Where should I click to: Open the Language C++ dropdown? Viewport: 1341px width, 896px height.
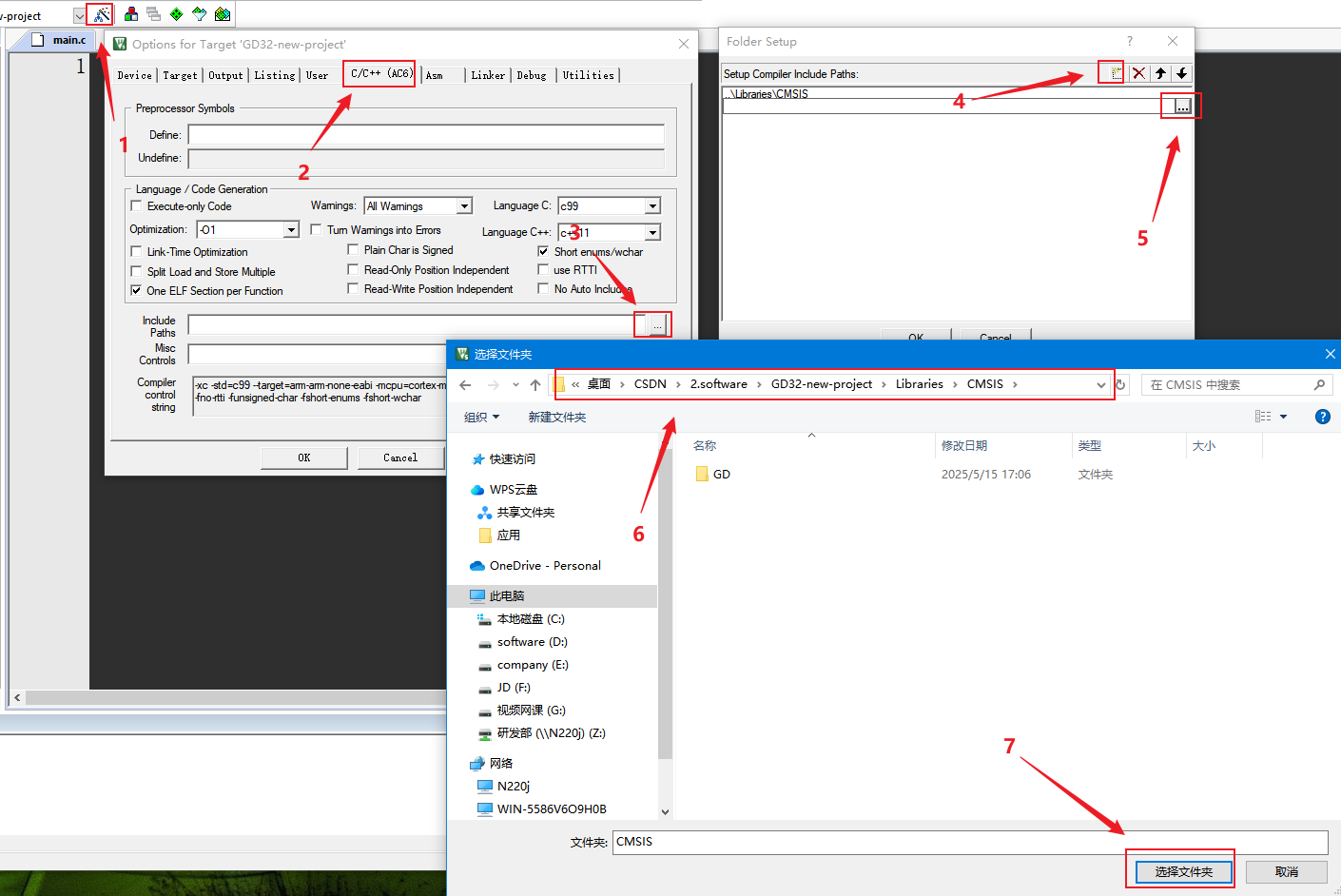pos(652,232)
